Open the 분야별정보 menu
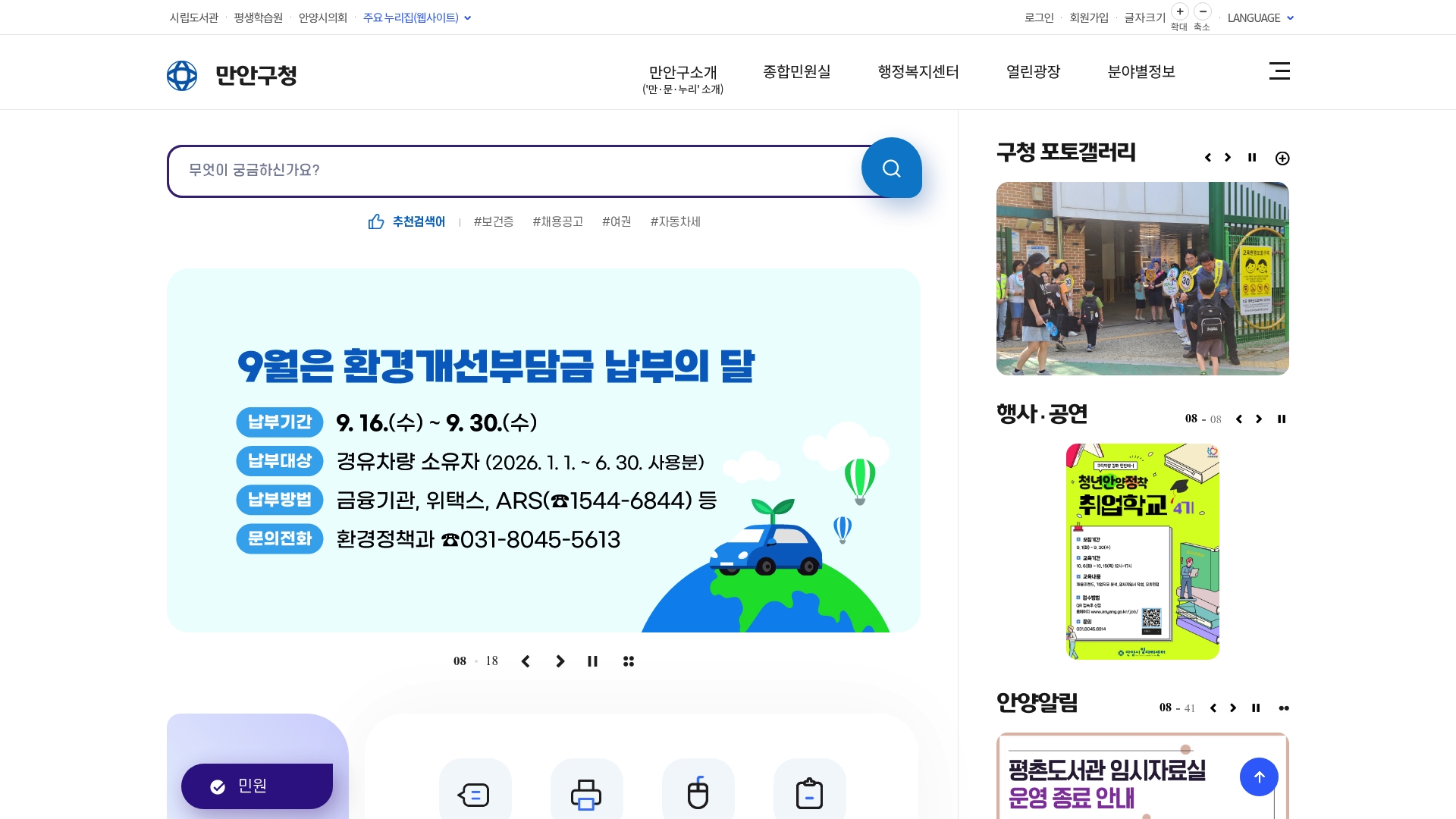 [x=1141, y=71]
